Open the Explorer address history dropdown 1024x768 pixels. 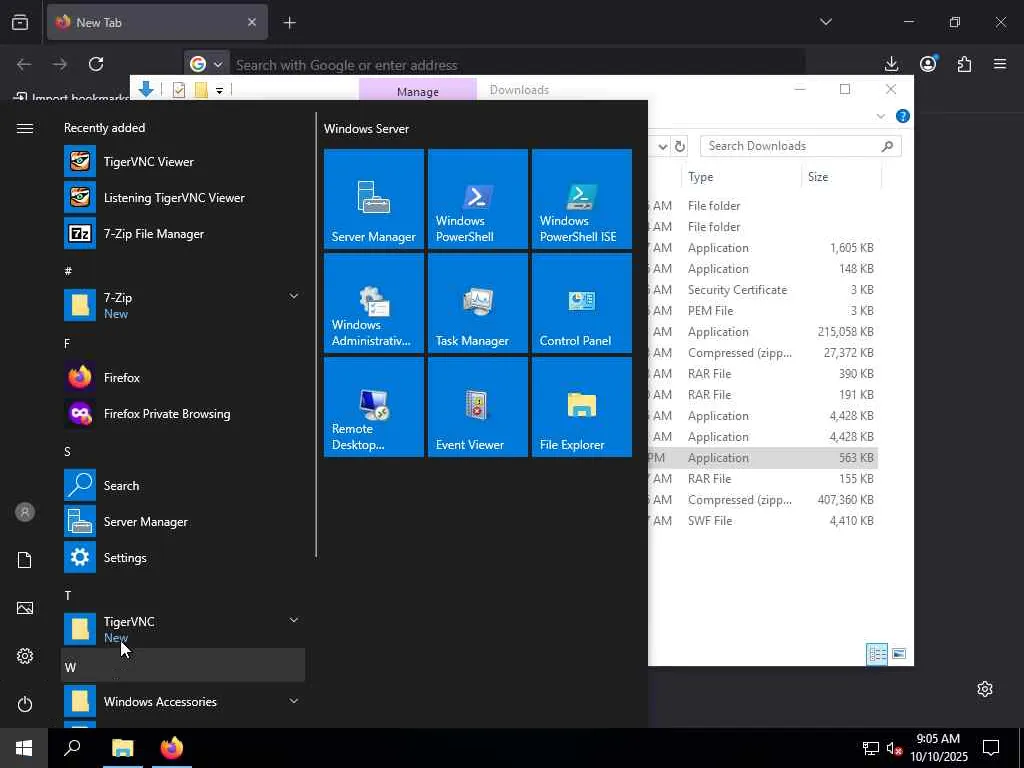(x=662, y=146)
